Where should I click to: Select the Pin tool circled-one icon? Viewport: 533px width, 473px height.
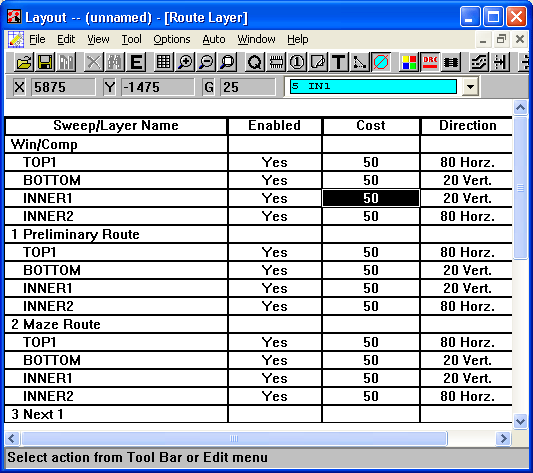[297, 63]
